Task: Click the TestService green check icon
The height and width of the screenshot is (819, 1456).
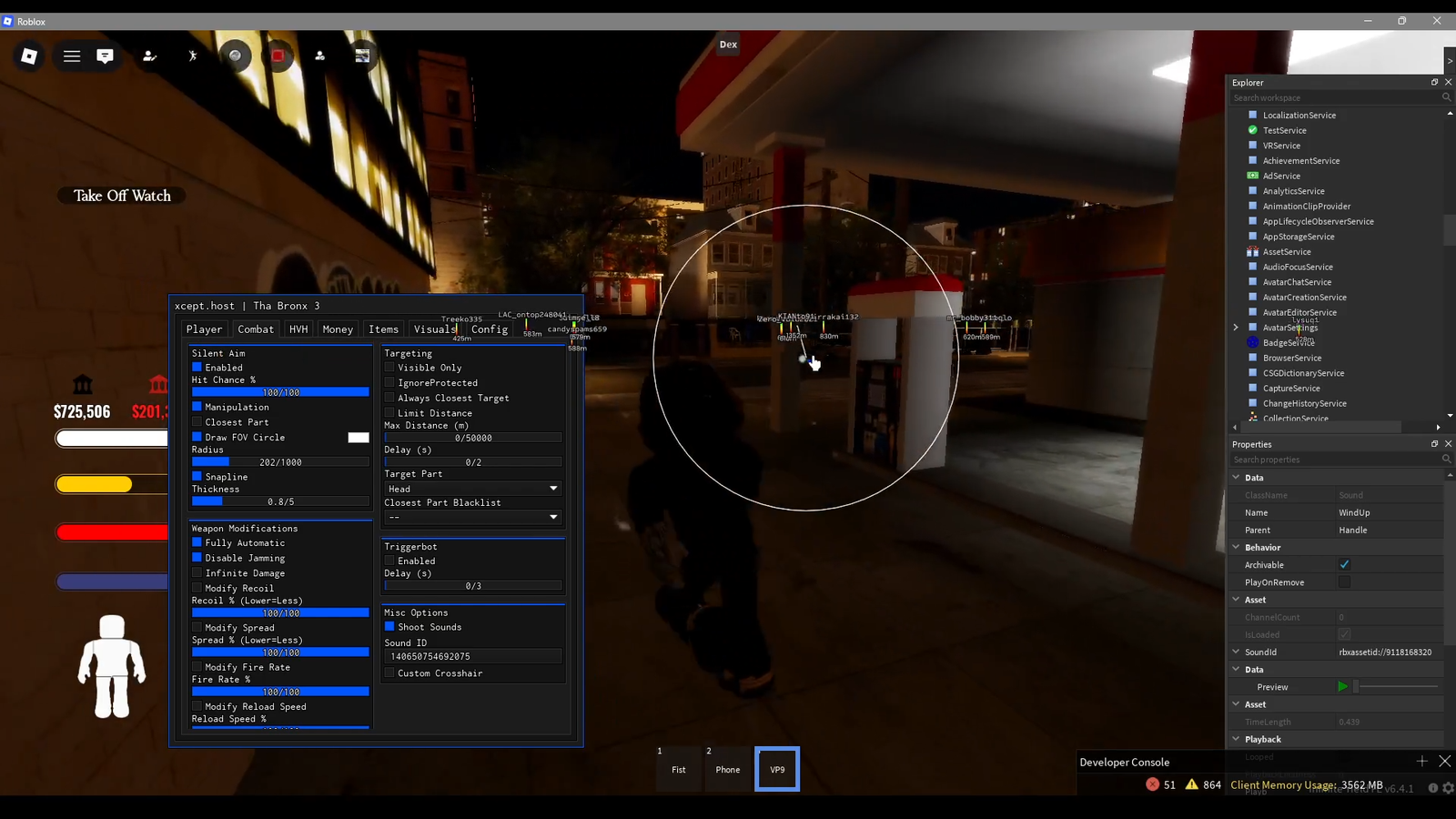Action: (x=1252, y=130)
